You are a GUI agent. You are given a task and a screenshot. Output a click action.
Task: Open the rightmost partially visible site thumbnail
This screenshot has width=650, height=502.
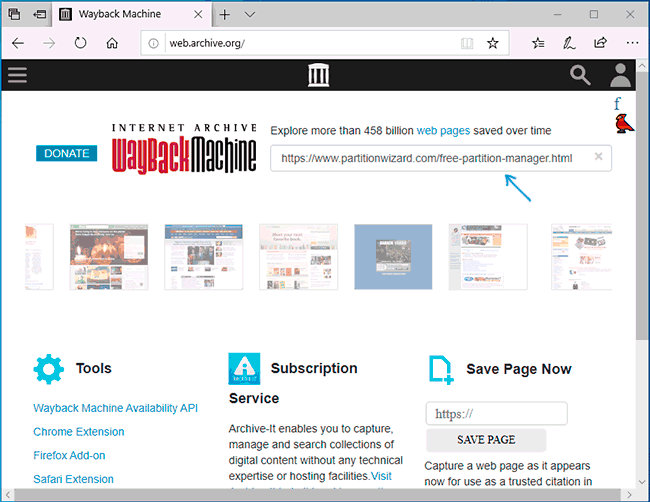(581, 257)
